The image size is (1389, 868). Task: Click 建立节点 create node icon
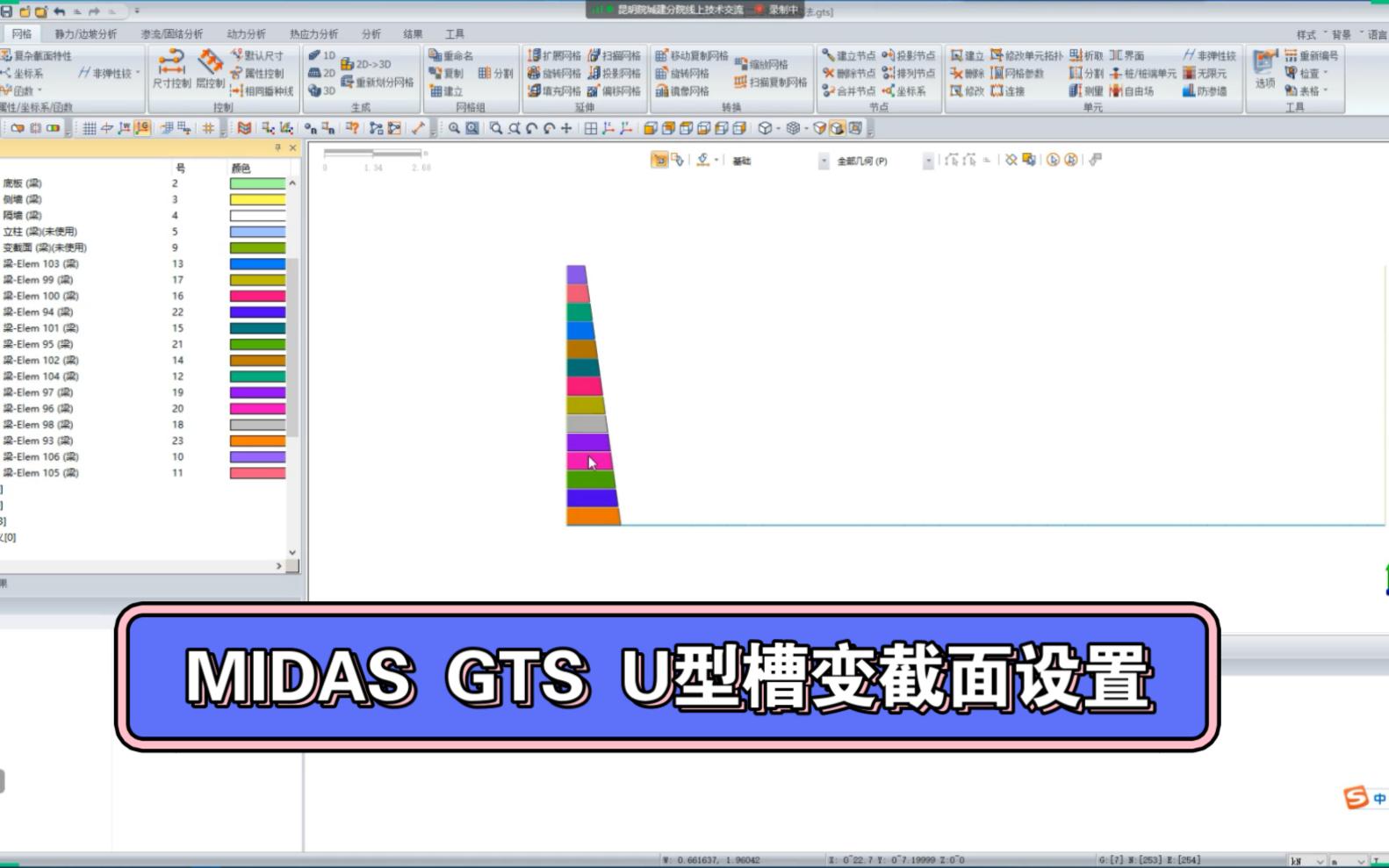click(x=828, y=55)
